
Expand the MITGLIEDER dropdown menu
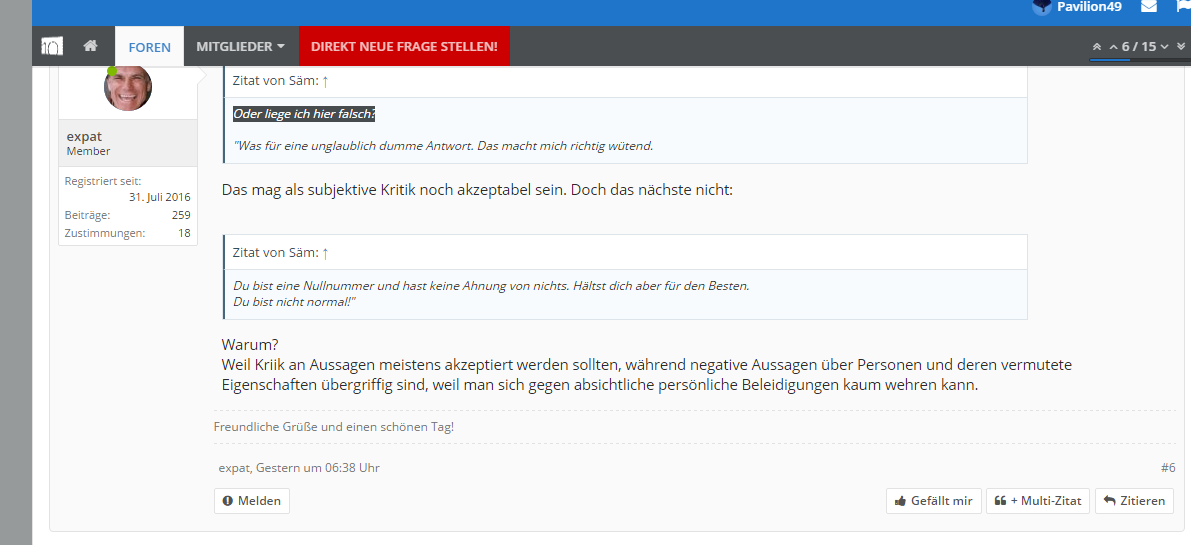click(x=241, y=46)
